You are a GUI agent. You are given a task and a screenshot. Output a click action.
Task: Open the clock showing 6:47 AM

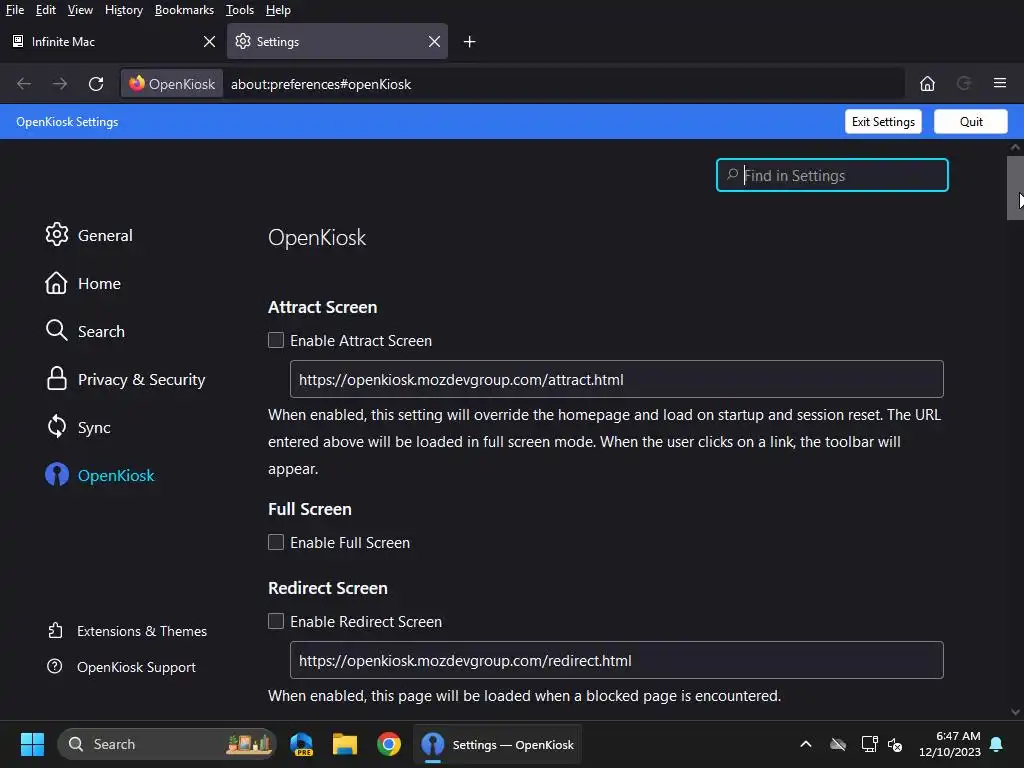(950, 744)
